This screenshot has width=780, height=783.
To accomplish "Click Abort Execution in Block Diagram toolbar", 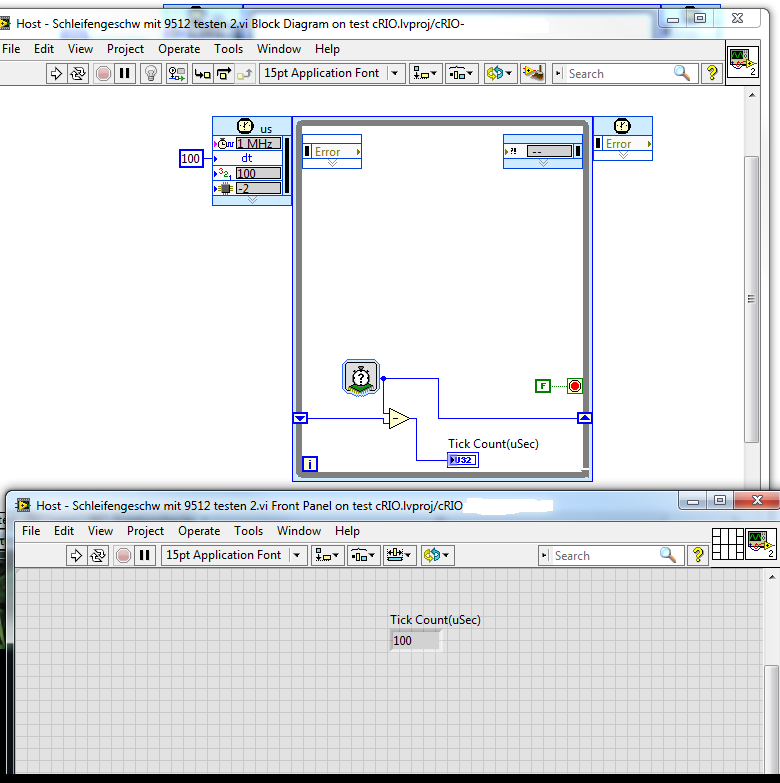I will click(103, 74).
